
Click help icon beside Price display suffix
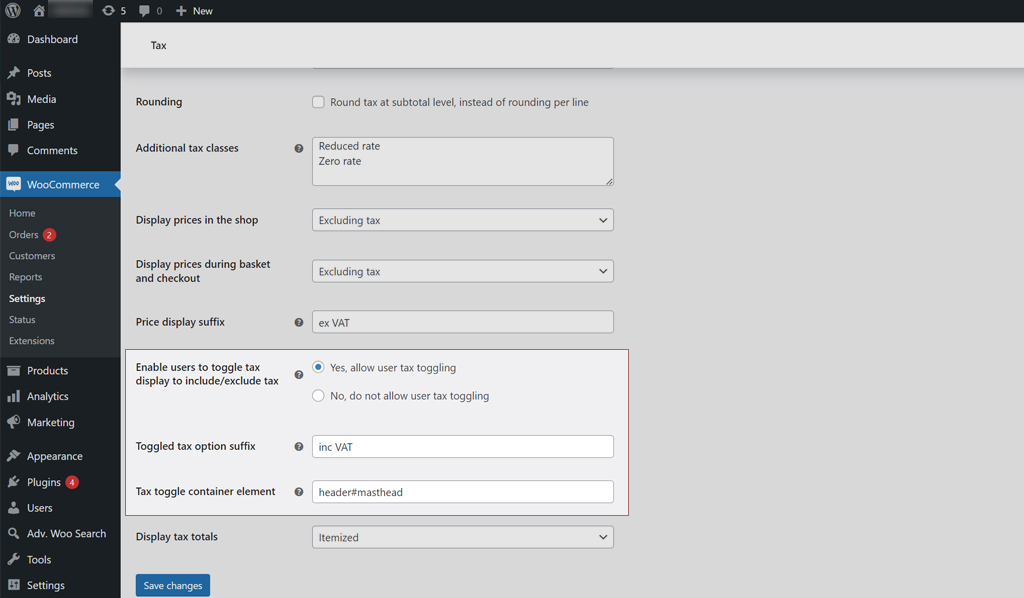pyautogui.click(x=298, y=323)
